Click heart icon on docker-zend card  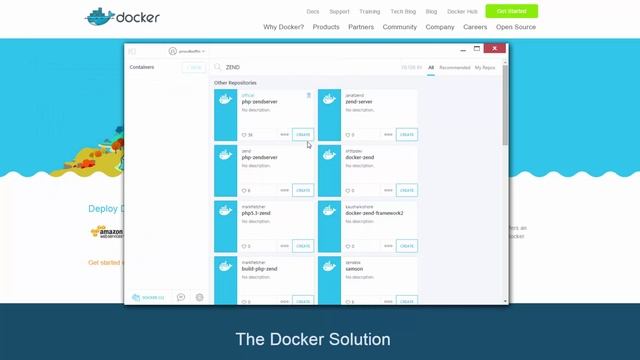(x=348, y=191)
